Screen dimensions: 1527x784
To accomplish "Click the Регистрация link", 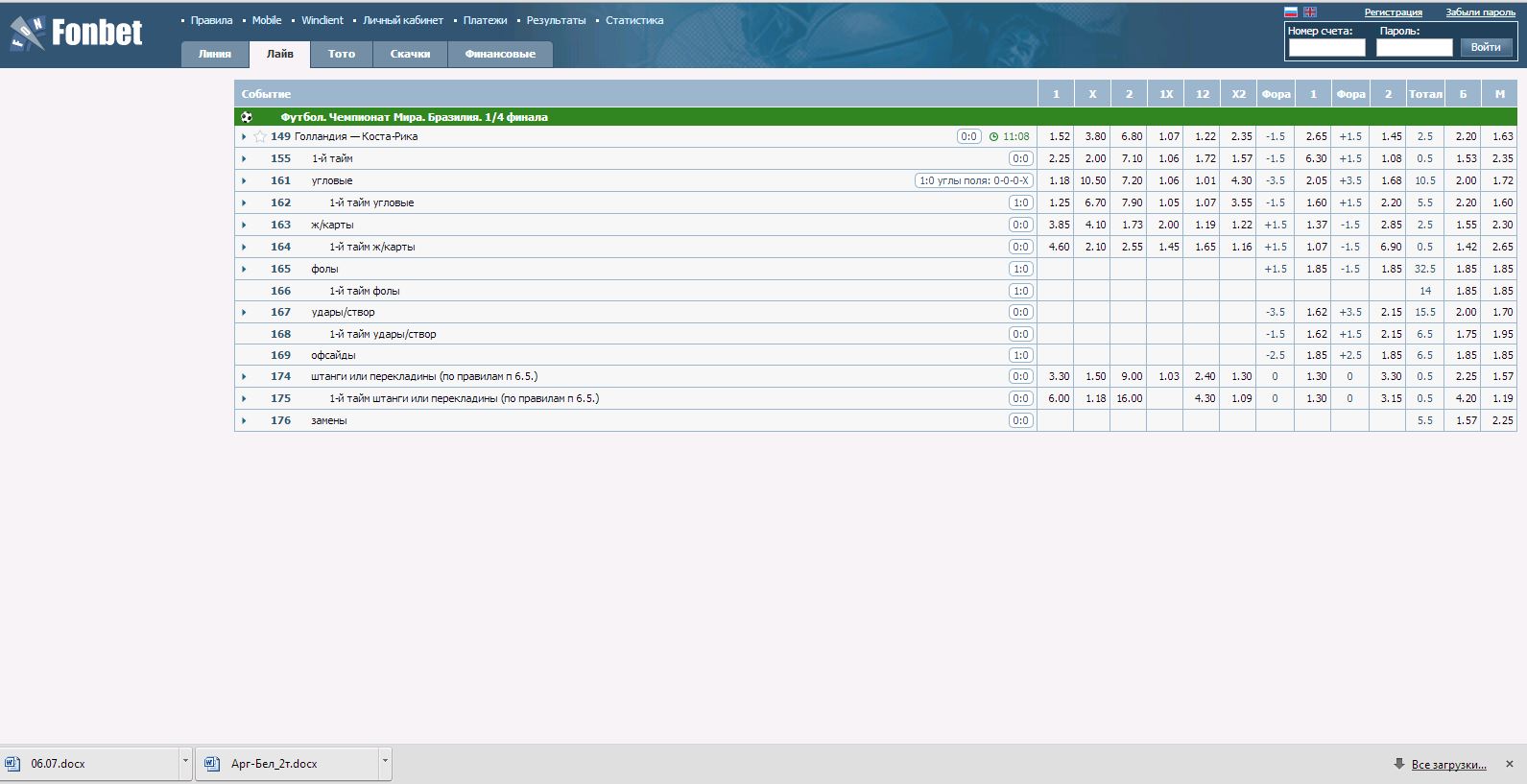I will coord(1394,12).
